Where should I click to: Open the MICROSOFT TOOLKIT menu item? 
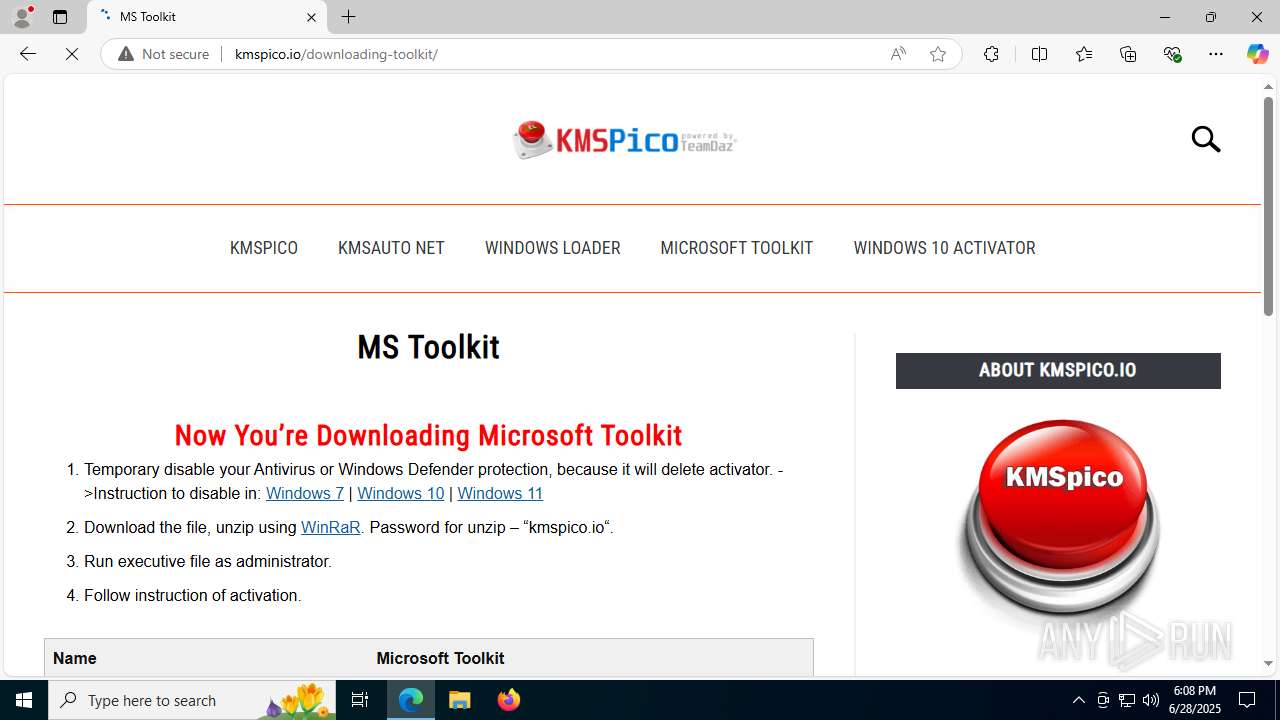737,248
